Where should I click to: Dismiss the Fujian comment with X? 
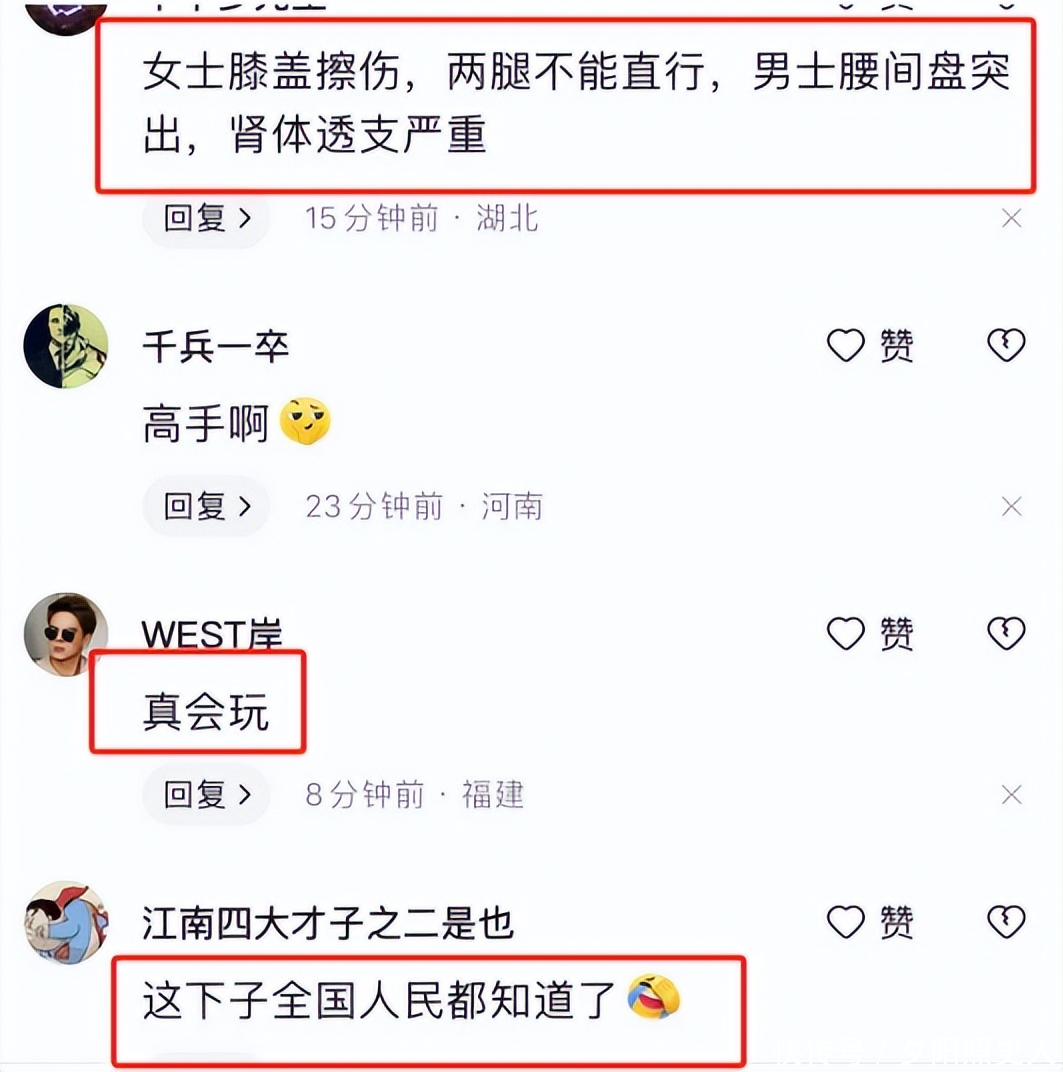click(1012, 795)
